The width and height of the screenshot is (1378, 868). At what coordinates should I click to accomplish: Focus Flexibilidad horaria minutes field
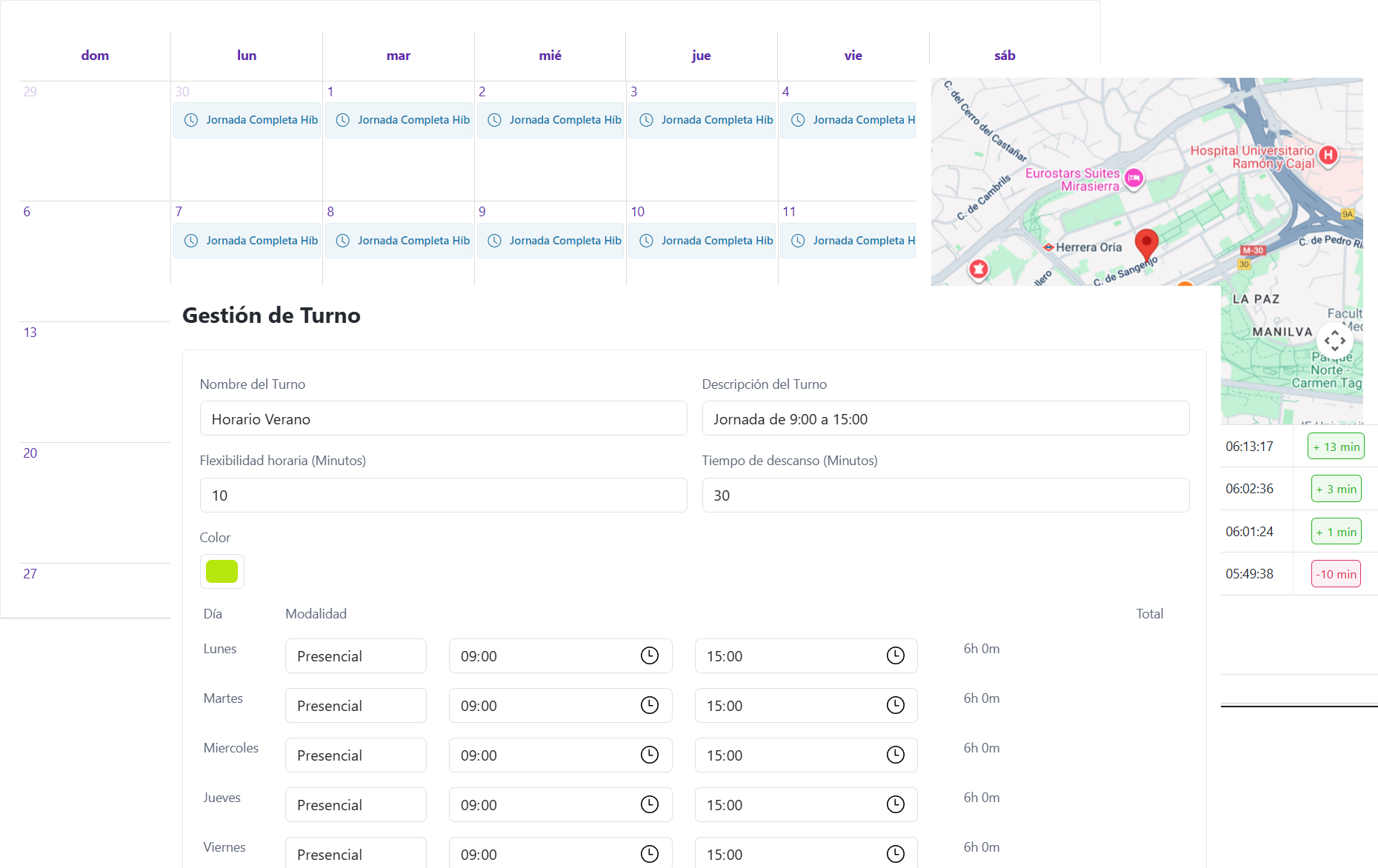tap(443, 495)
